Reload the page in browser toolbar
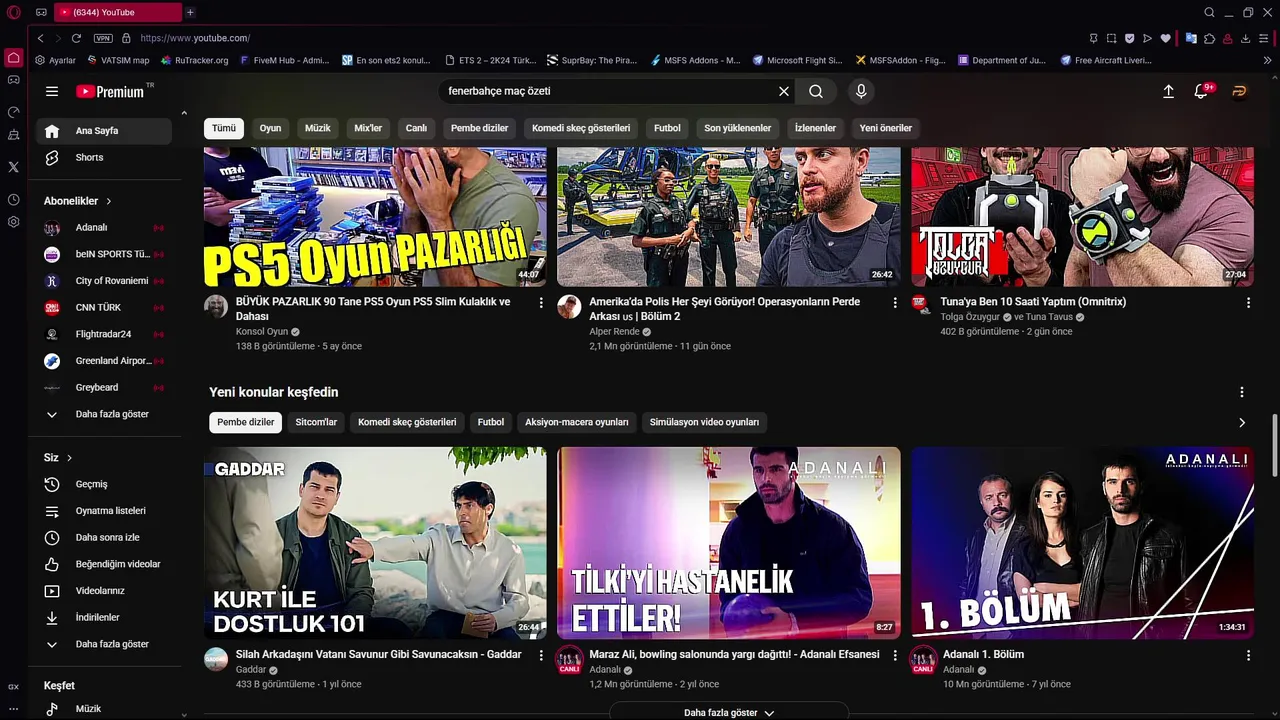 [x=76, y=38]
